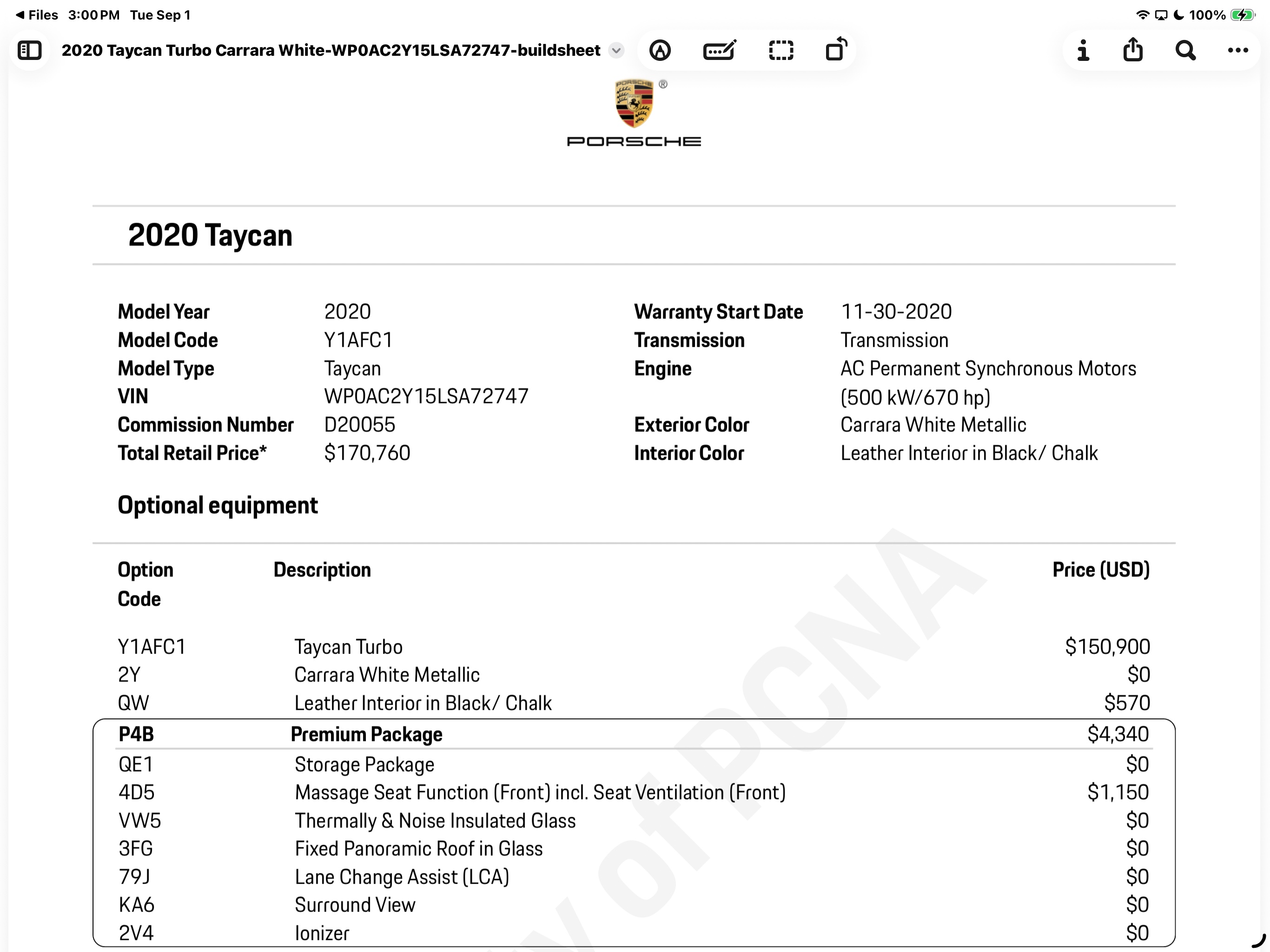Tap the Do Not Disturb moon icon

pyautogui.click(x=1179, y=15)
